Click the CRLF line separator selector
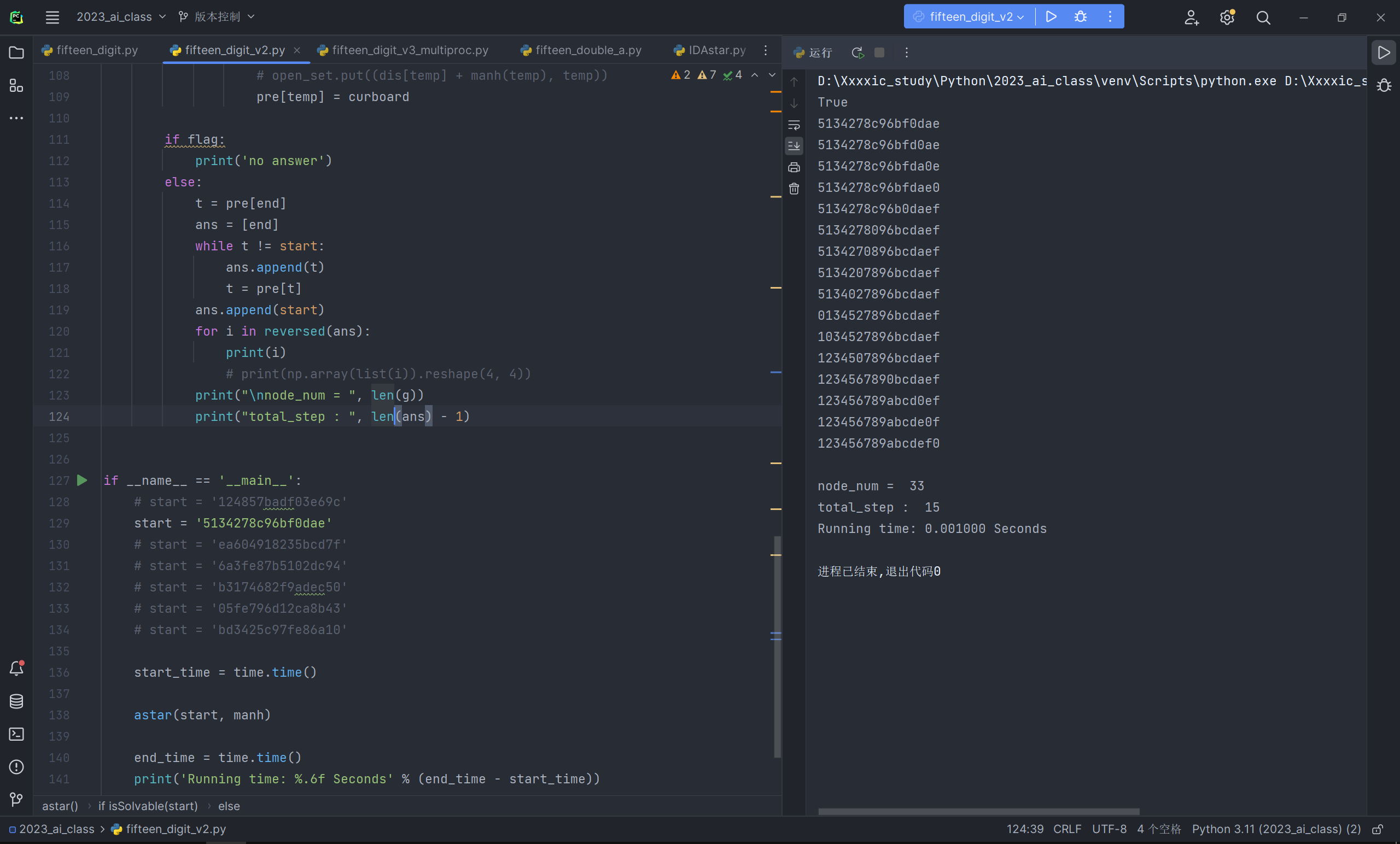1400x844 pixels. (x=1066, y=829)
